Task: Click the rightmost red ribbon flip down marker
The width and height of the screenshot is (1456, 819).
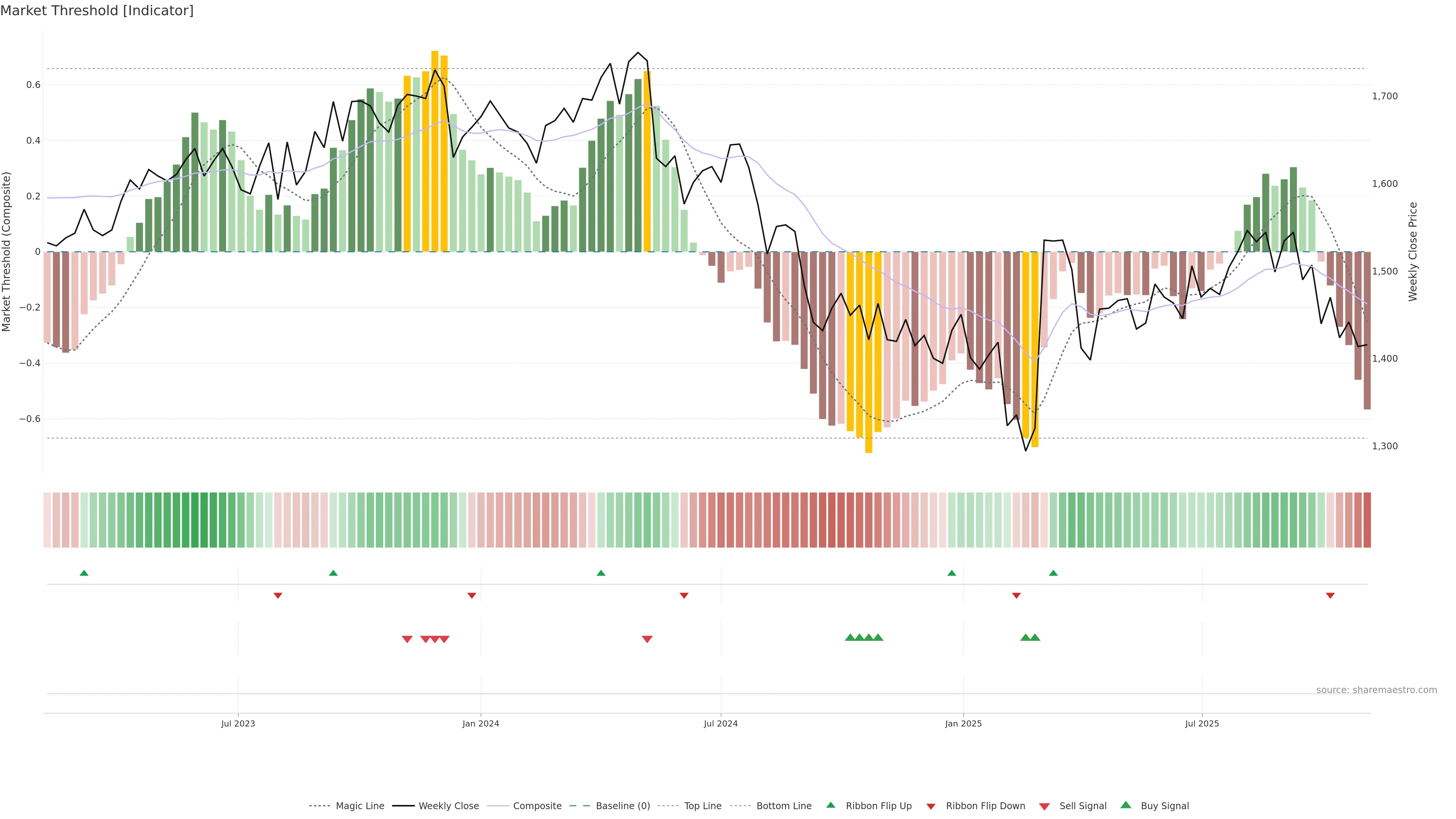Action: tap(1330, 595)
